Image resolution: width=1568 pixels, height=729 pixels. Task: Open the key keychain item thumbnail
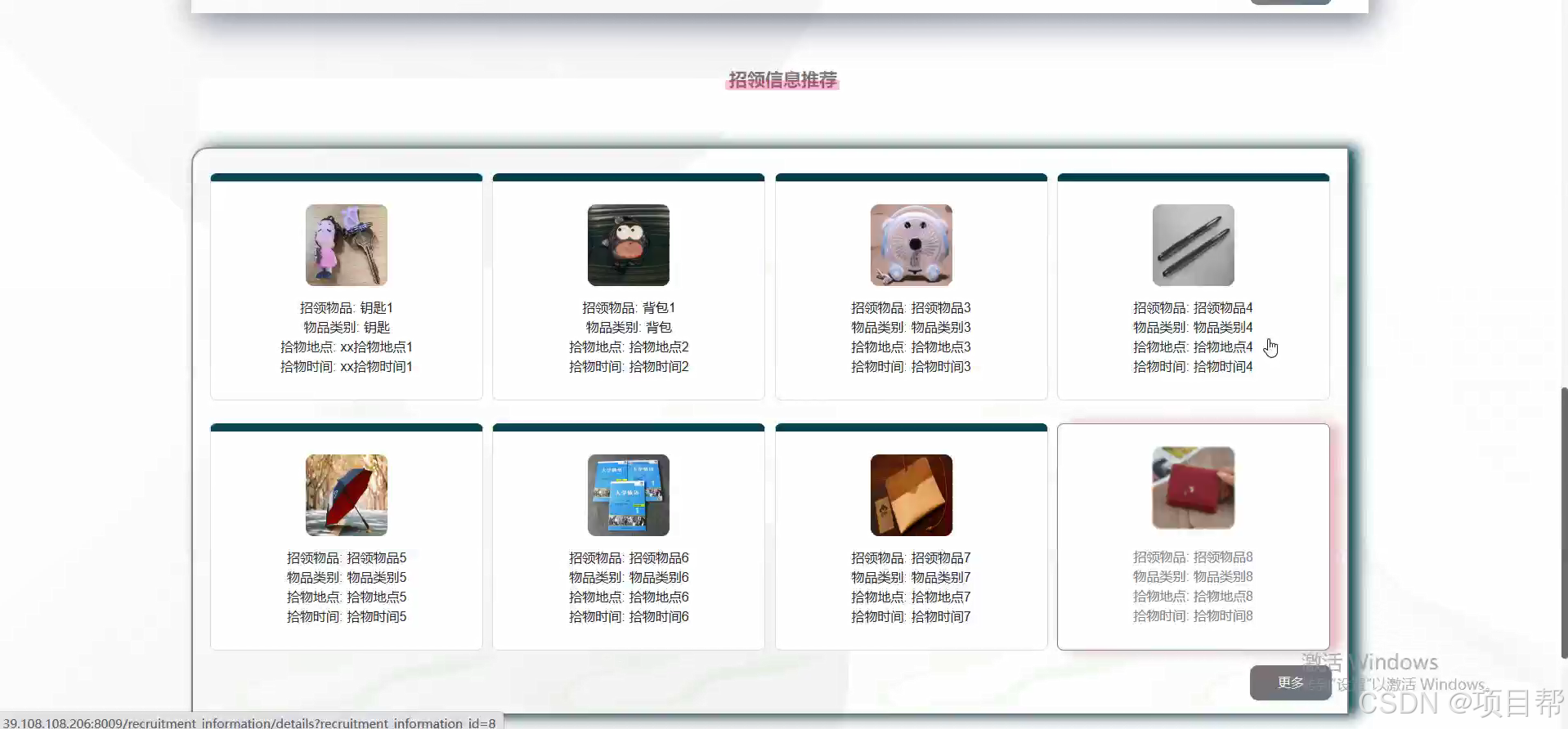pyautogui.click(x=347, y=245)
